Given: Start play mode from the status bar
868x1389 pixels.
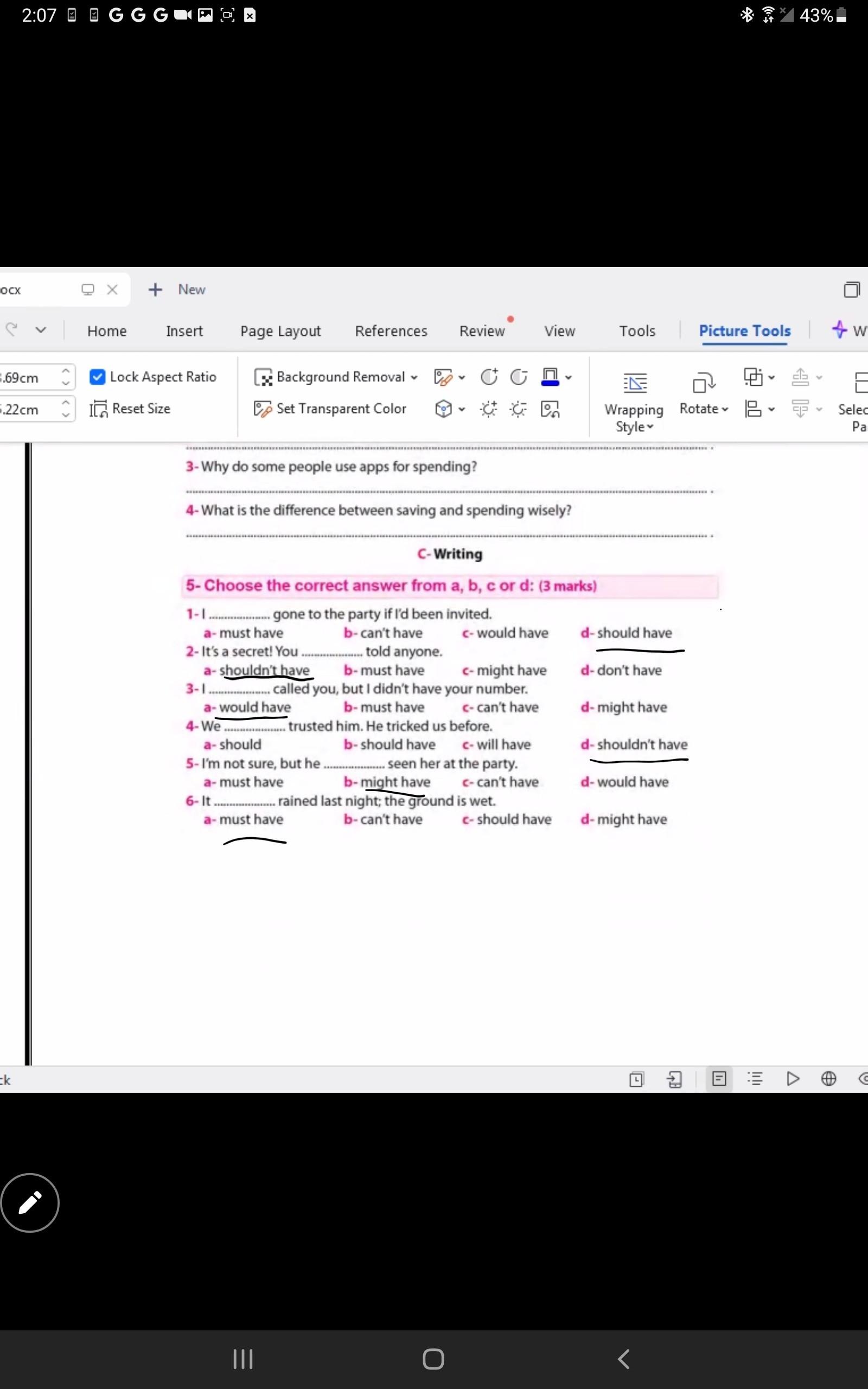Looking at the screenshot, I should click(792, 1079).
